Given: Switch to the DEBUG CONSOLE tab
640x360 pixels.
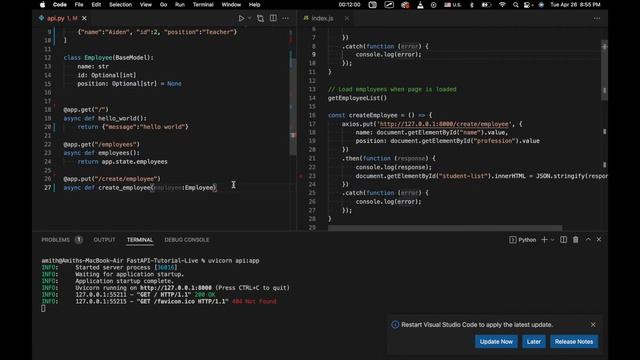Looking at the screenshot, I should [187, 240].
